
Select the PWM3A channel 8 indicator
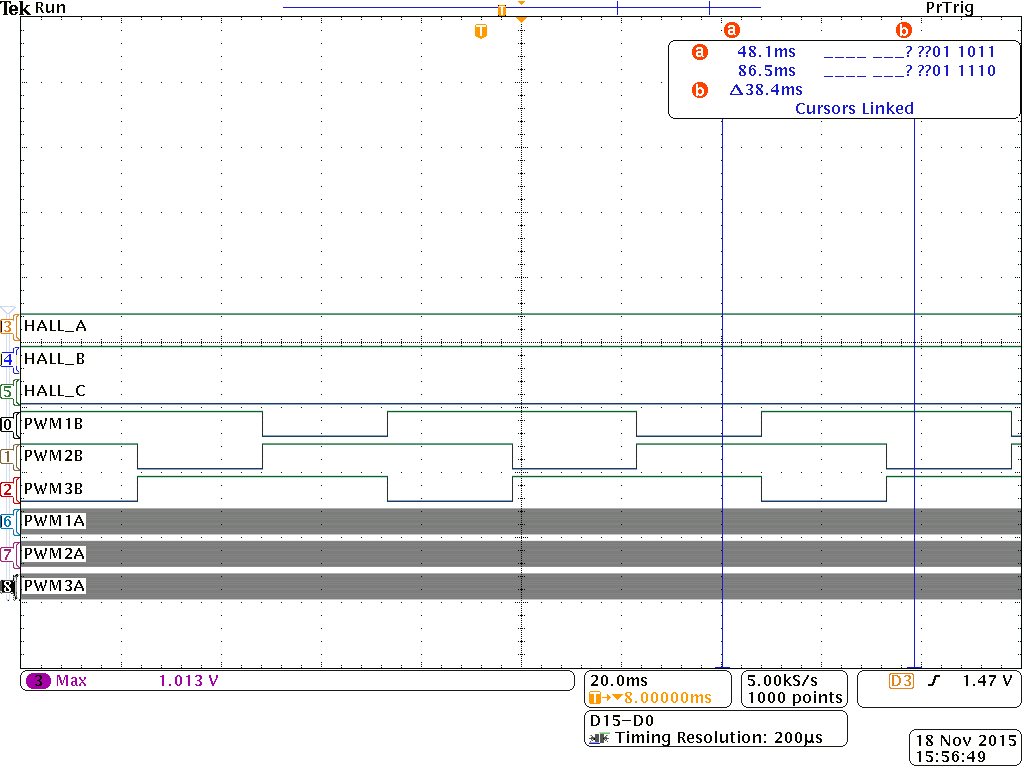[7, 586]
